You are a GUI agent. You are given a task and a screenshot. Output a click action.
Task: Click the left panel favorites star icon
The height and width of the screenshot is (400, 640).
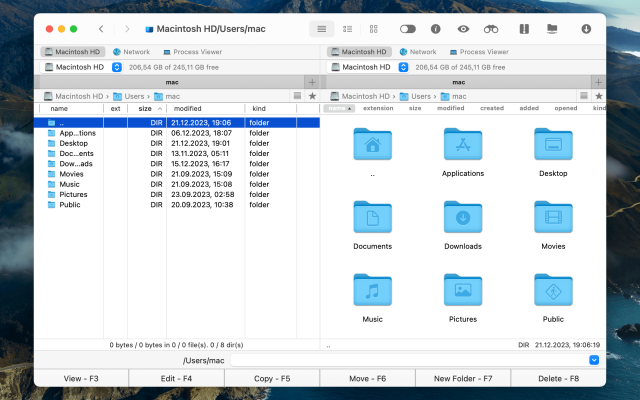pos(312,96)
